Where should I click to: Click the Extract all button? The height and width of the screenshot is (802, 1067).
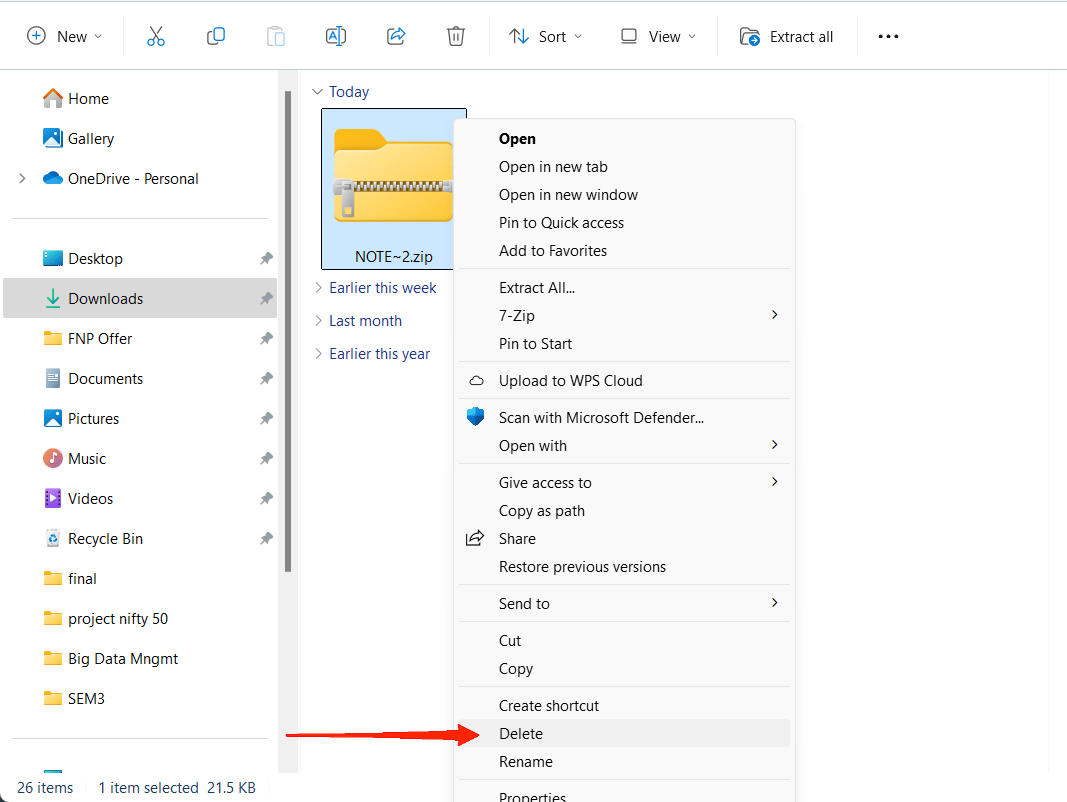(x=786, y=37)
